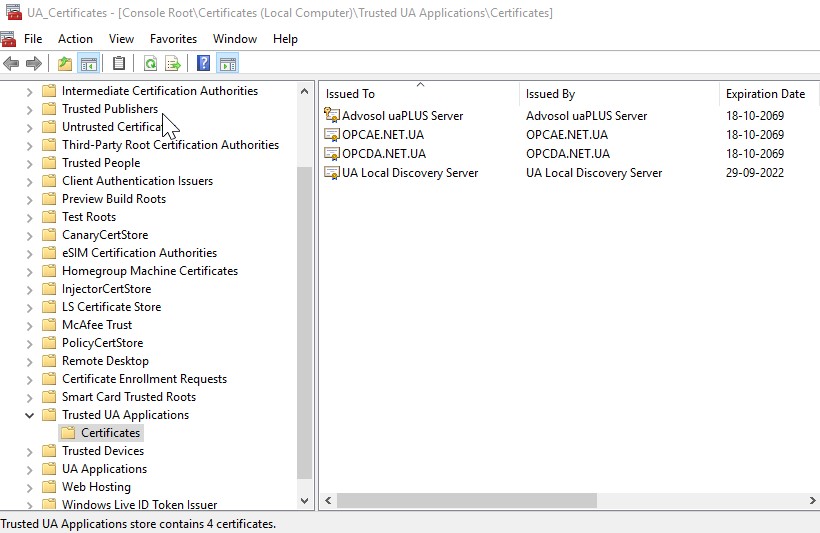Screen dimensions: 820x533
Task: Toggle Show/Hide Console Tree toolbar icon
Action: (x=88, y=64)
